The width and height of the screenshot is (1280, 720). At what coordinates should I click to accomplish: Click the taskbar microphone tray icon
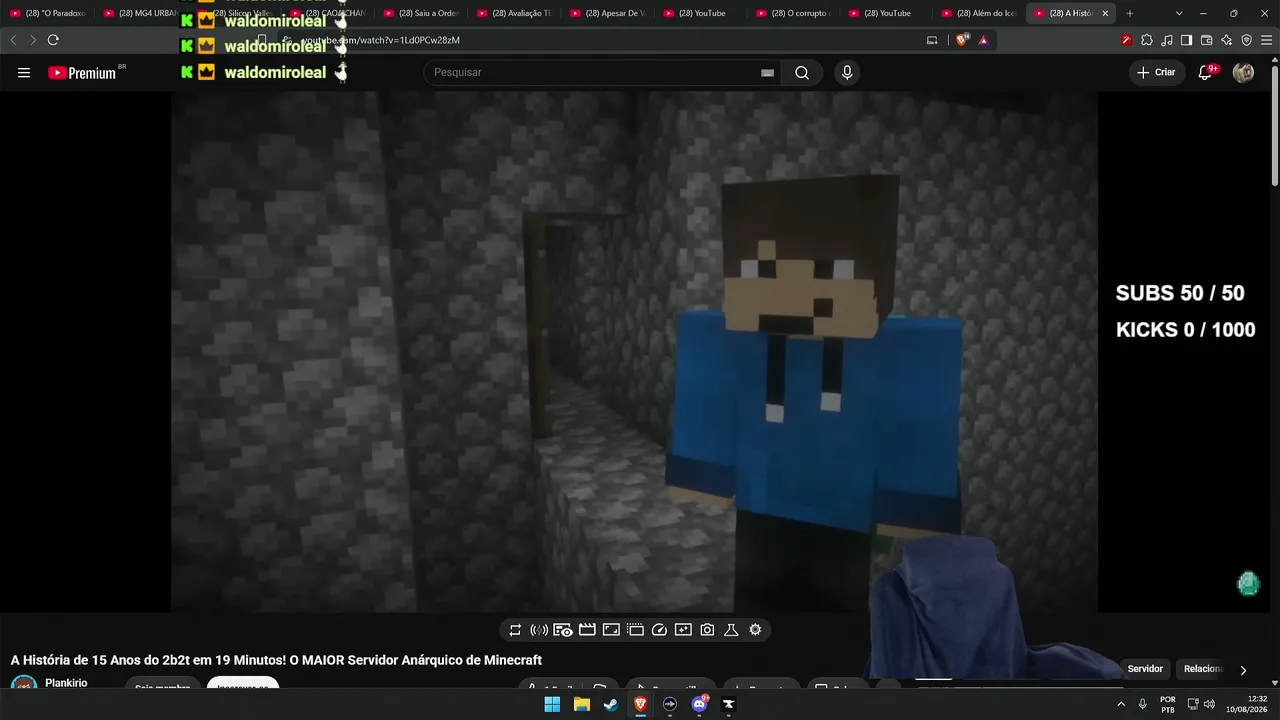1142,704
